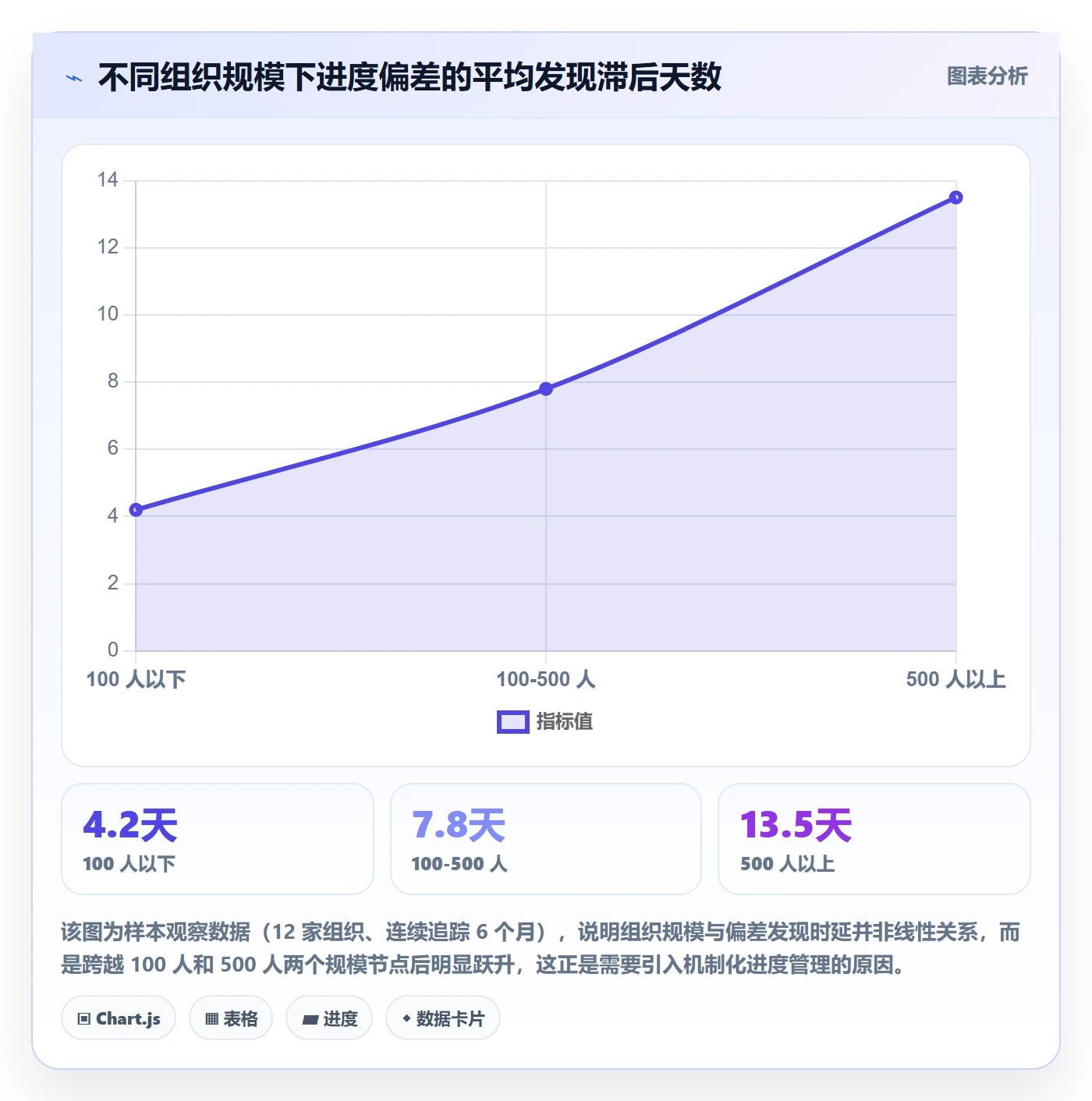Viewport: 1092px width, 1101px height.
Task: Click the 表格 tag
Action: point(231,1018)
